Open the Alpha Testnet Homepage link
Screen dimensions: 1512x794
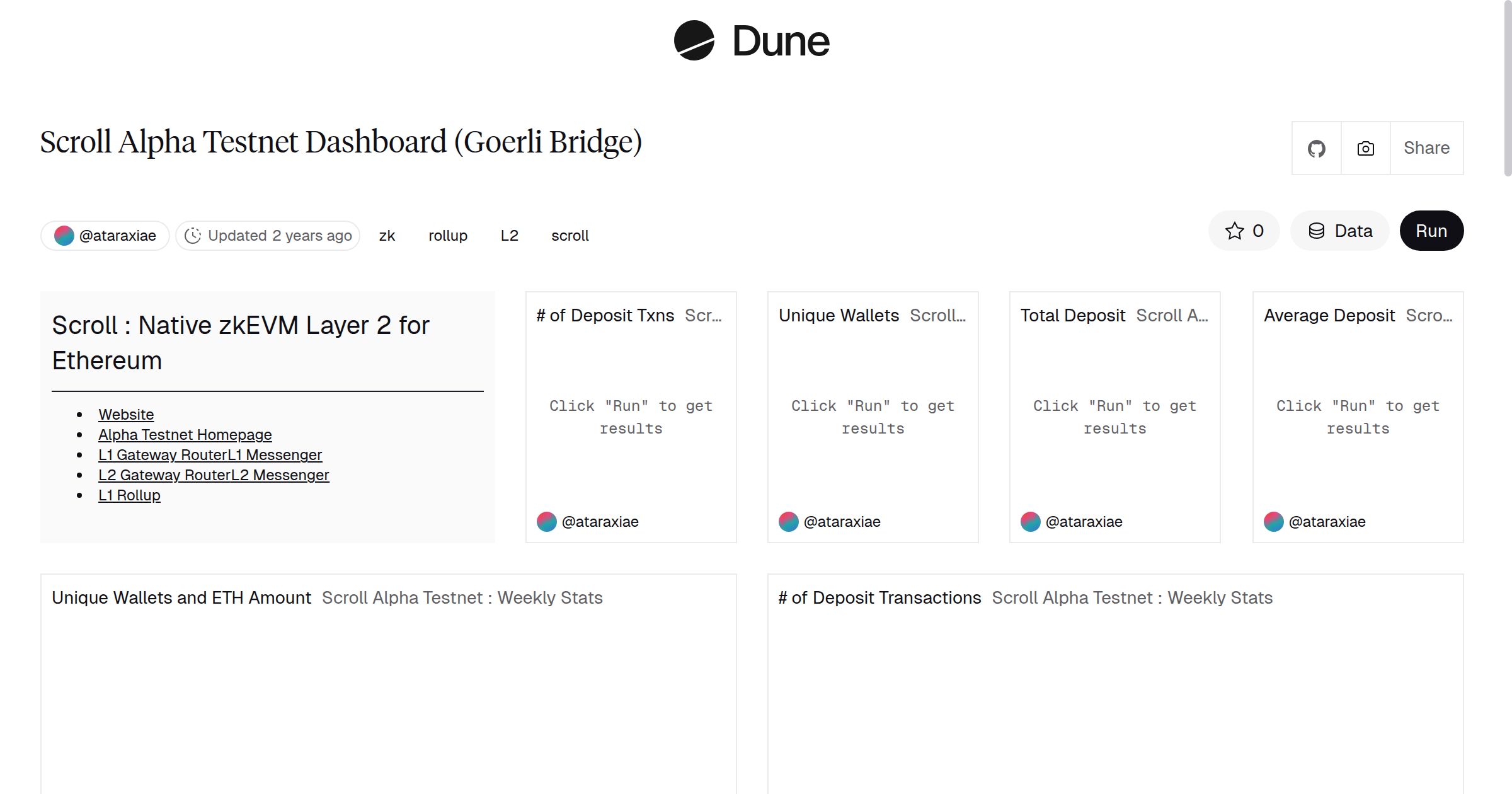185,434
